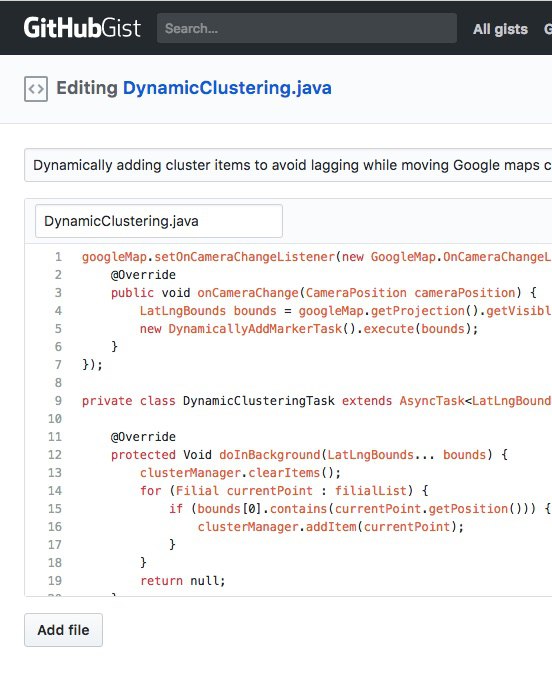Focus the Search gists field
The height and width of the screenshot is (677, 552).
tap(307, 28)
